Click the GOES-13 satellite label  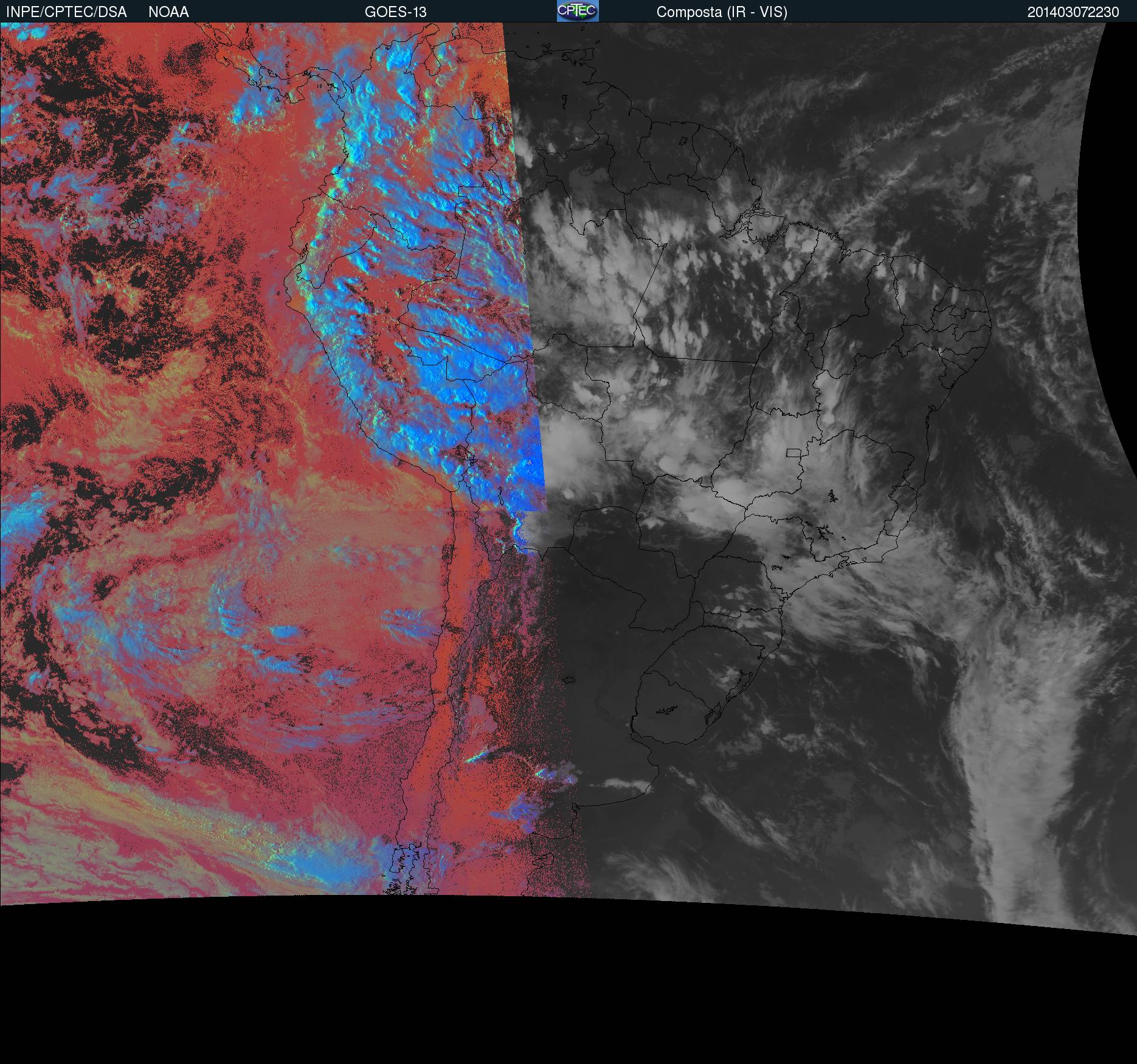click(395, 12)
